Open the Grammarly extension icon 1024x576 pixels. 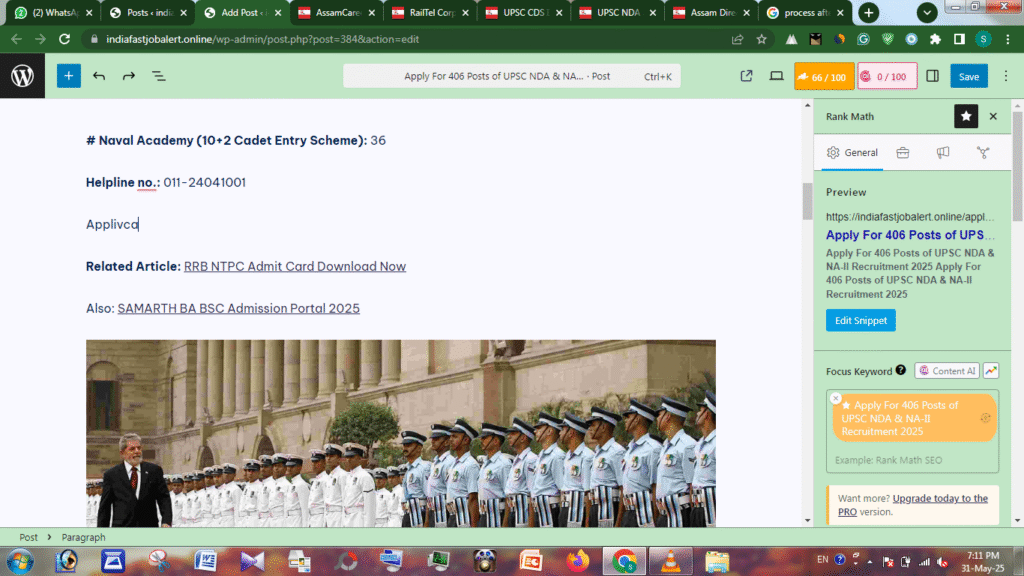point(863,39)
